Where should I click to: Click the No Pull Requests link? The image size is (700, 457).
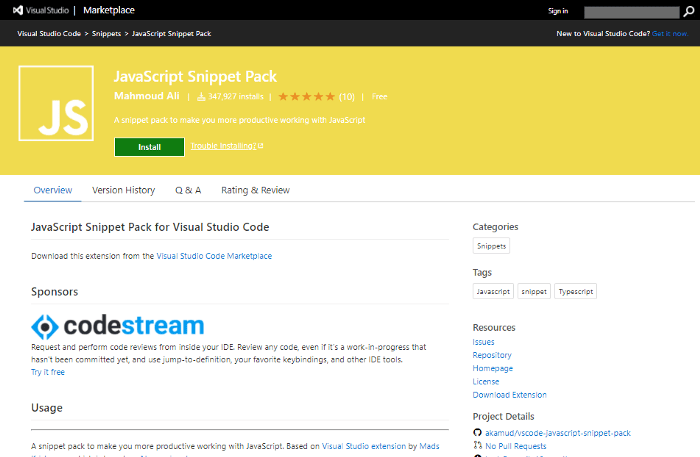(x=516, y=446)
